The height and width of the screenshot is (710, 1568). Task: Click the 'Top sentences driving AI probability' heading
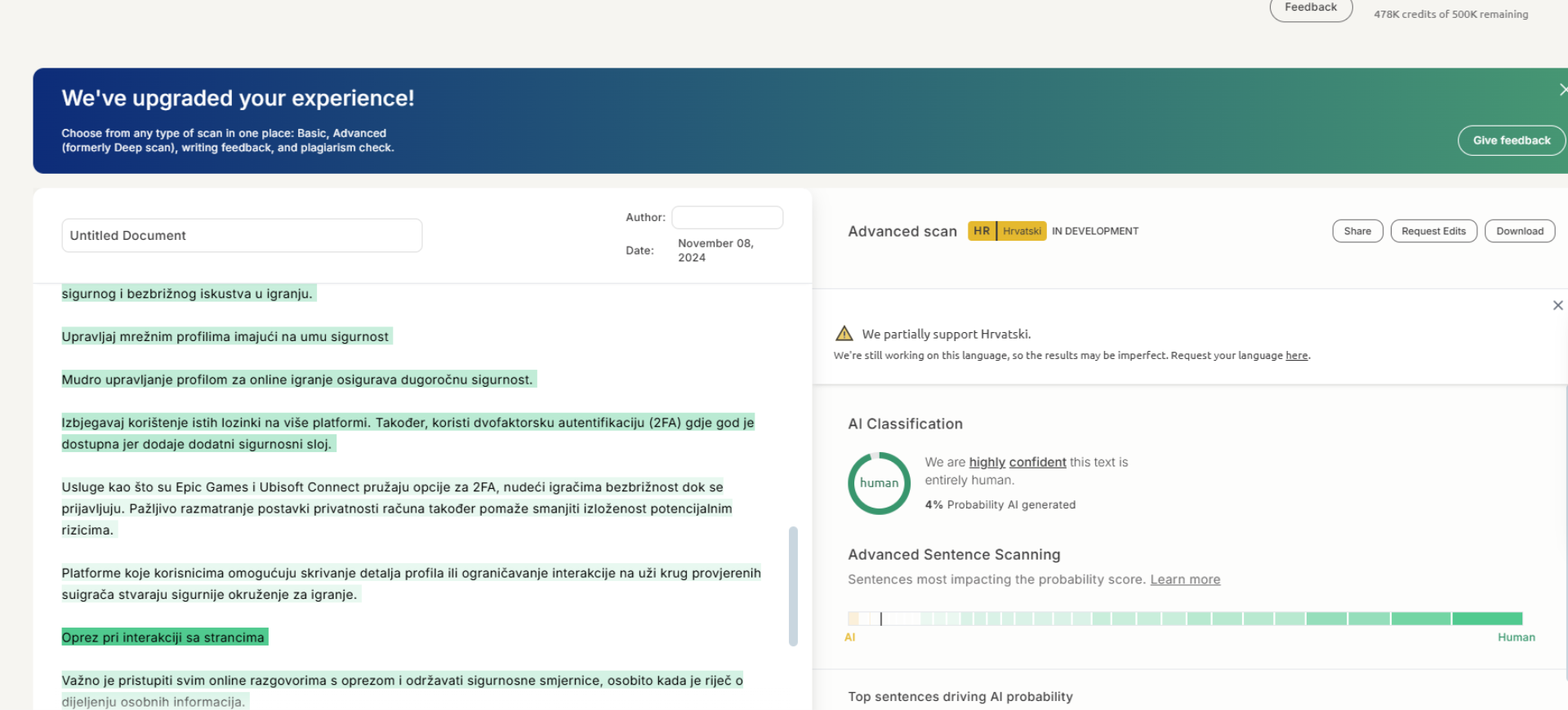960,697
